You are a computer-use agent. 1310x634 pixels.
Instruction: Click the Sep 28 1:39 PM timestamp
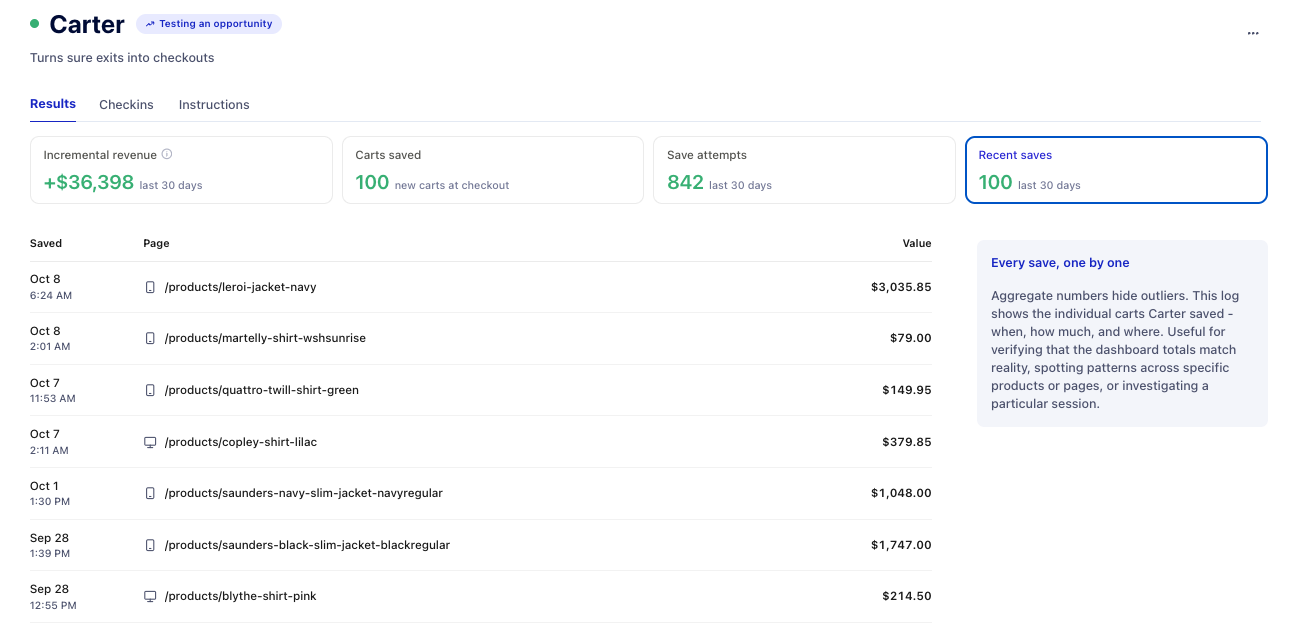pos(50,545)
